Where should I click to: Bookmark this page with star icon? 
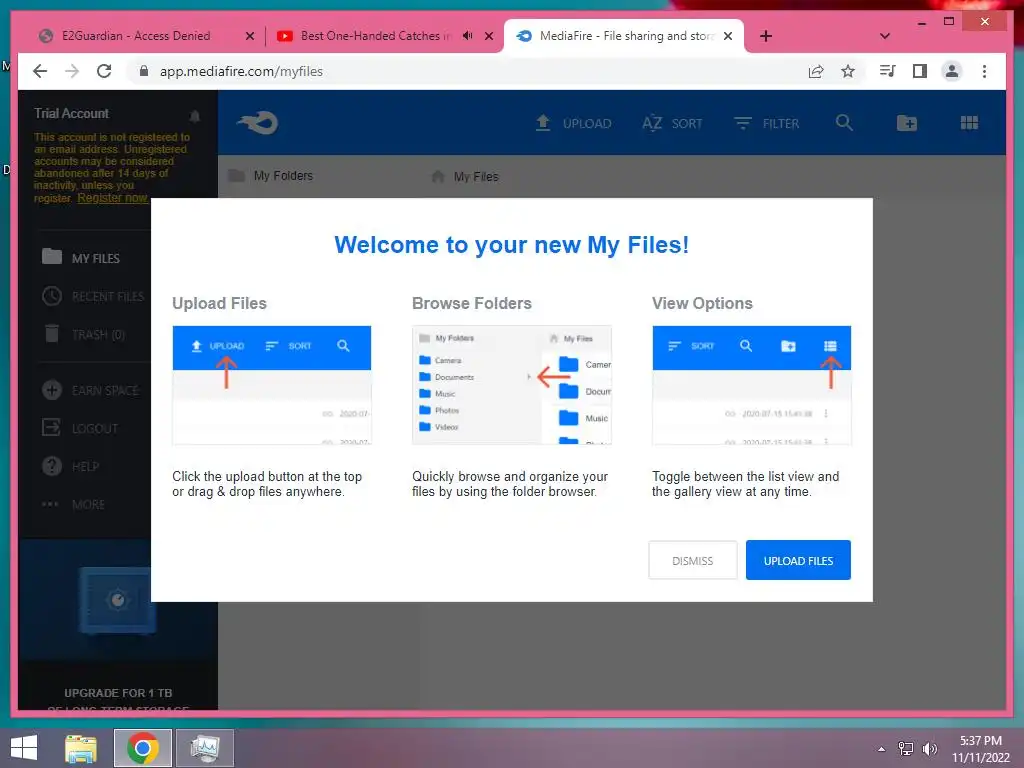(x=848, y=71)
